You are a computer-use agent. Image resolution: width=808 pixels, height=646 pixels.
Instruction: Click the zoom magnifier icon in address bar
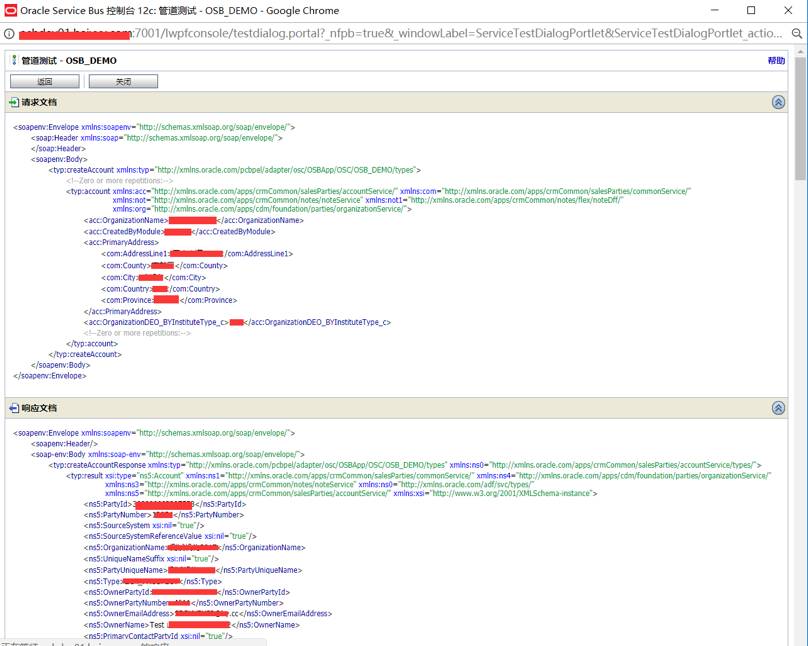[797, 33]
